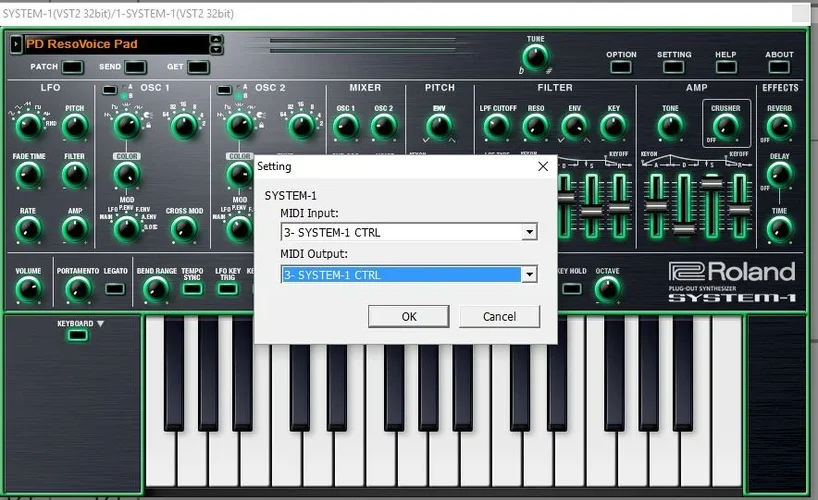The image size is (818, 500).
Task: Toggle the KEY HOLD button
Action: click(x=572, y=289)
